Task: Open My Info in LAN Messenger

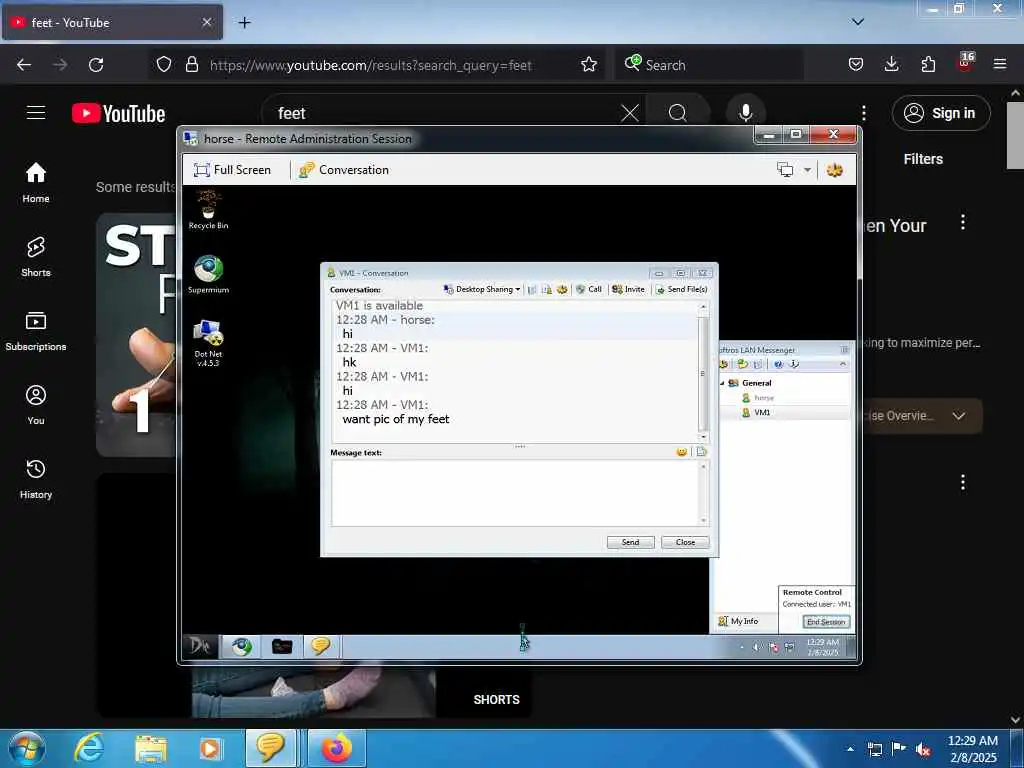Action: (x=738, y=621)
